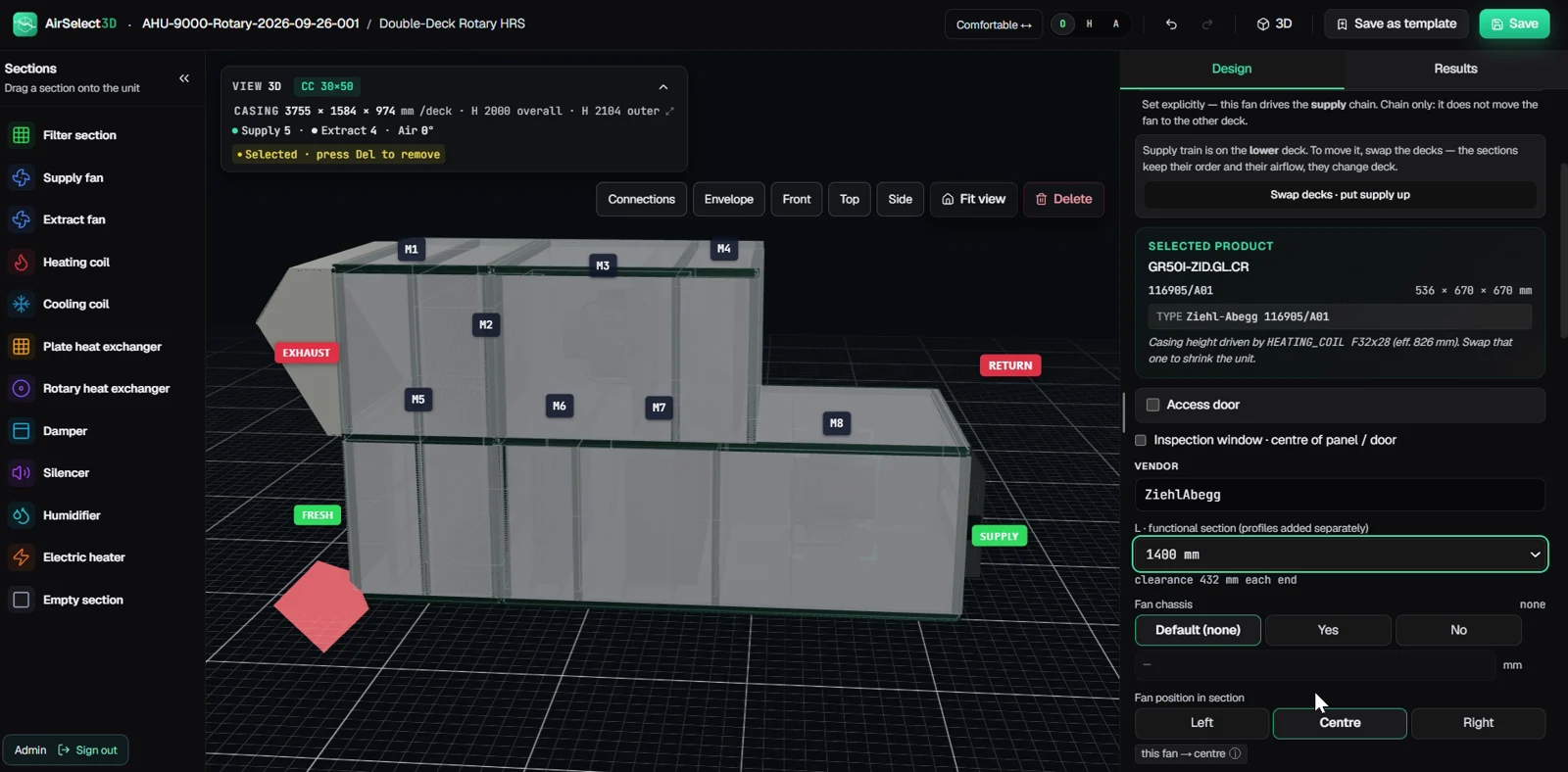Screen dimensions: 1568x772
Task: Click the redo arrow icon
Action: 1207,24
